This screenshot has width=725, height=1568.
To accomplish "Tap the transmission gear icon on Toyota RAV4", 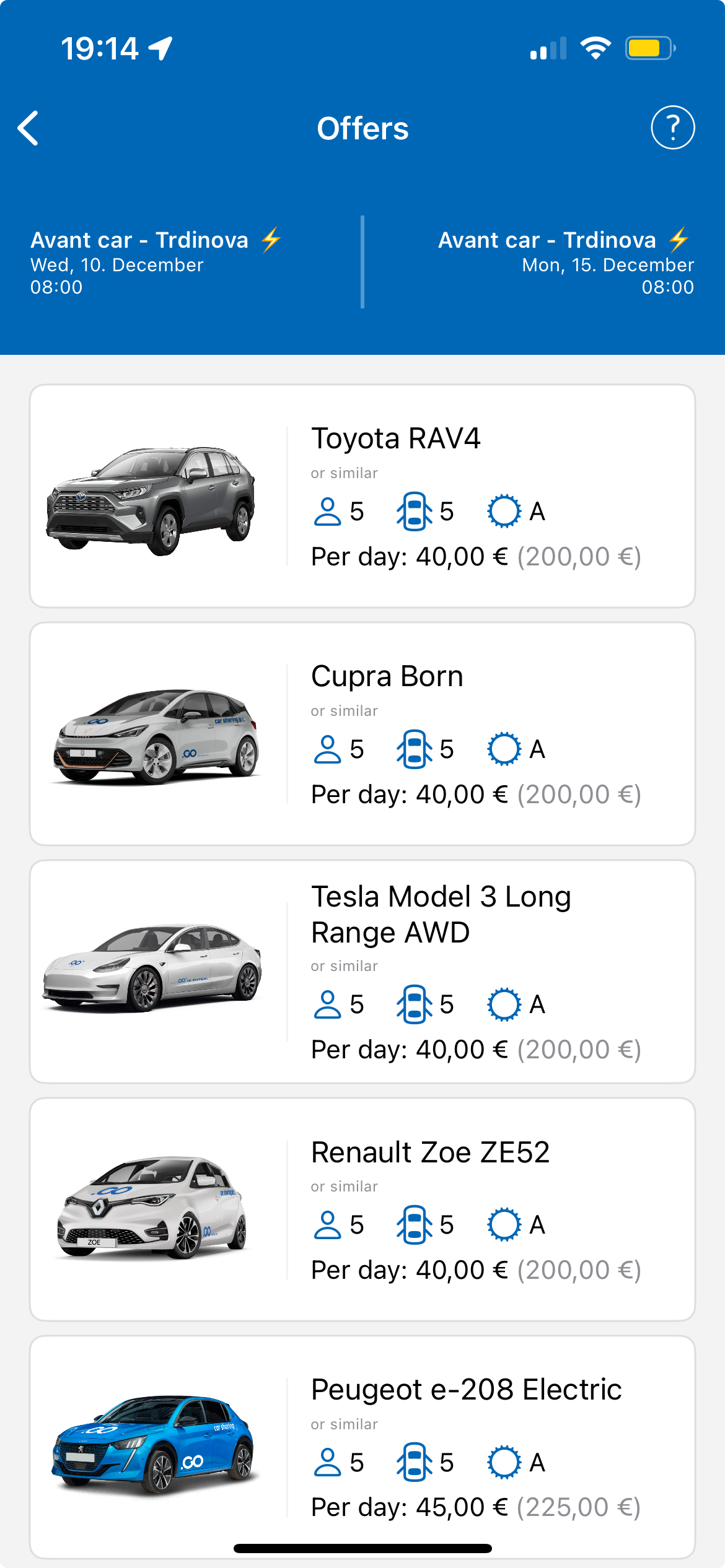I will coord(504,512).
